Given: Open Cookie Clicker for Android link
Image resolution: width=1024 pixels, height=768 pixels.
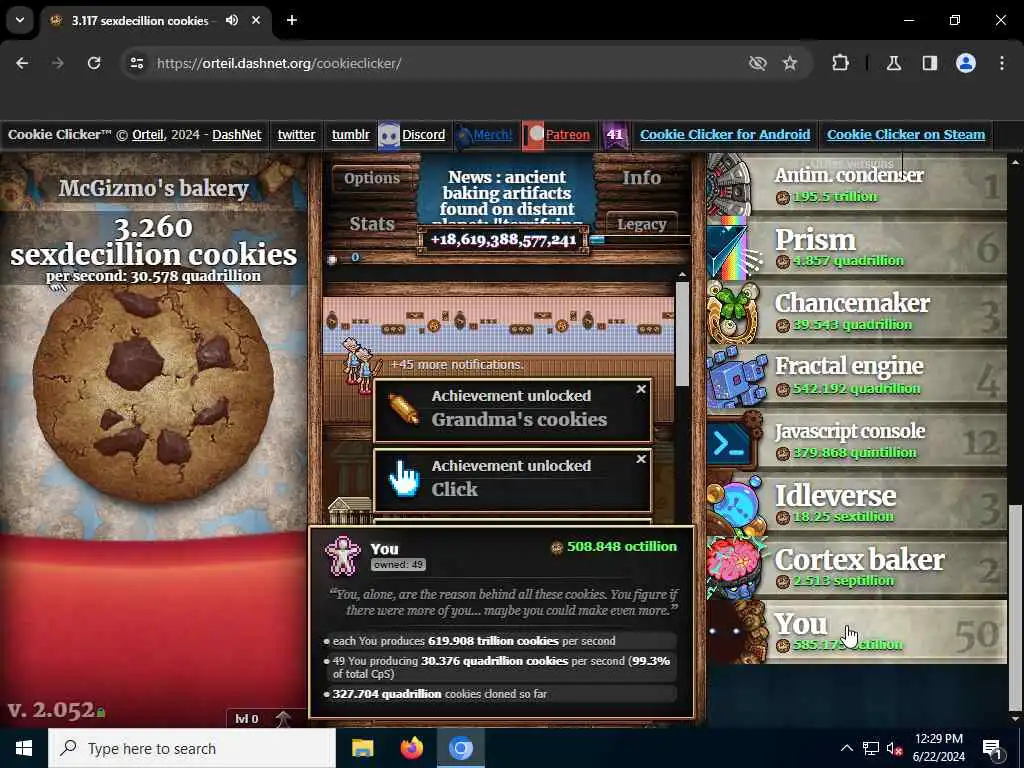Looking at the screenshot, I should point(725,135).
